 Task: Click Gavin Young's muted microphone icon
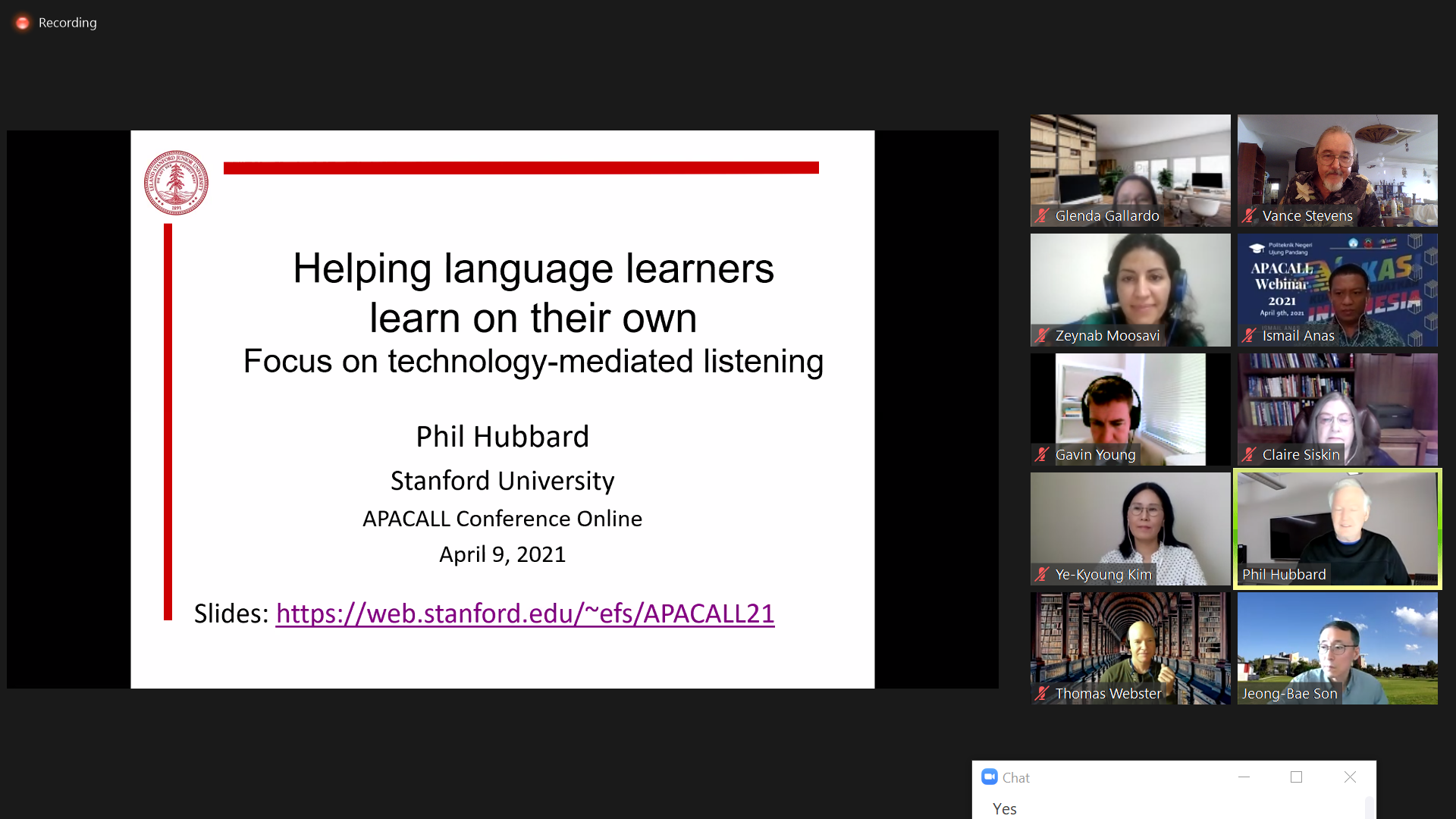click(1043, 454)
